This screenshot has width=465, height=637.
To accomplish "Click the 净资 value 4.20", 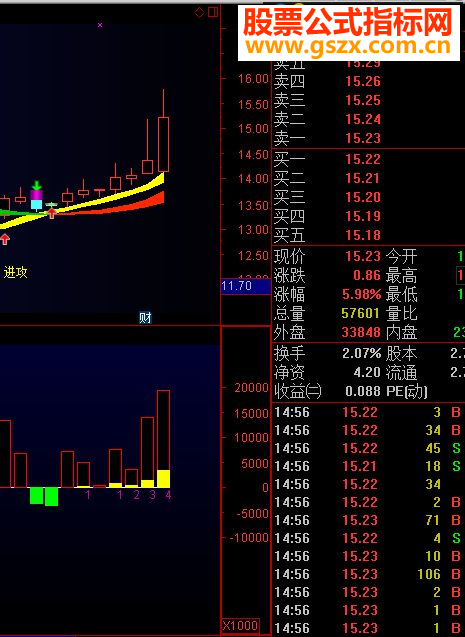I will pyautogui.click(x=367, y=372).
